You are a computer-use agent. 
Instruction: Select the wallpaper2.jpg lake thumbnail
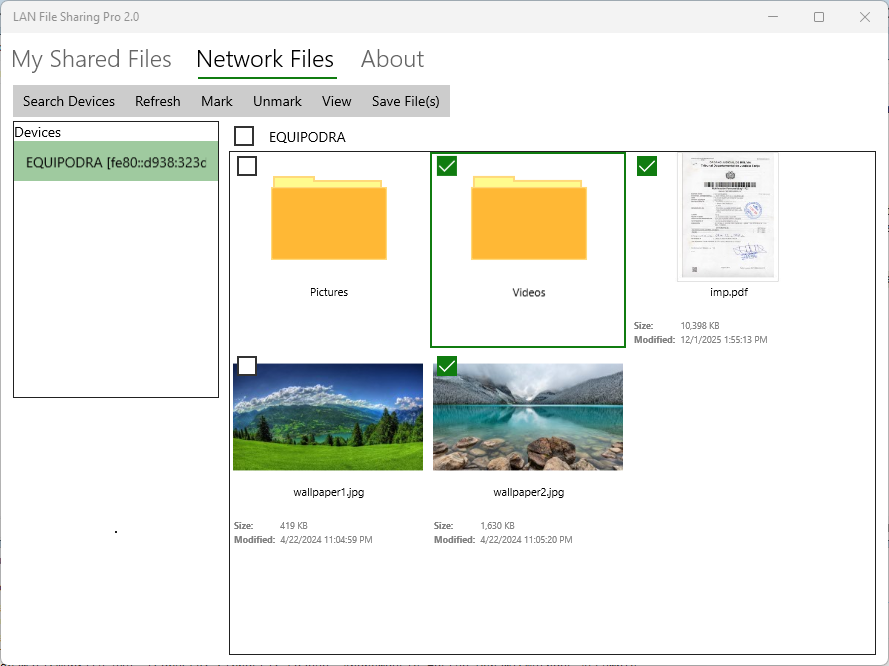(527, 416)
